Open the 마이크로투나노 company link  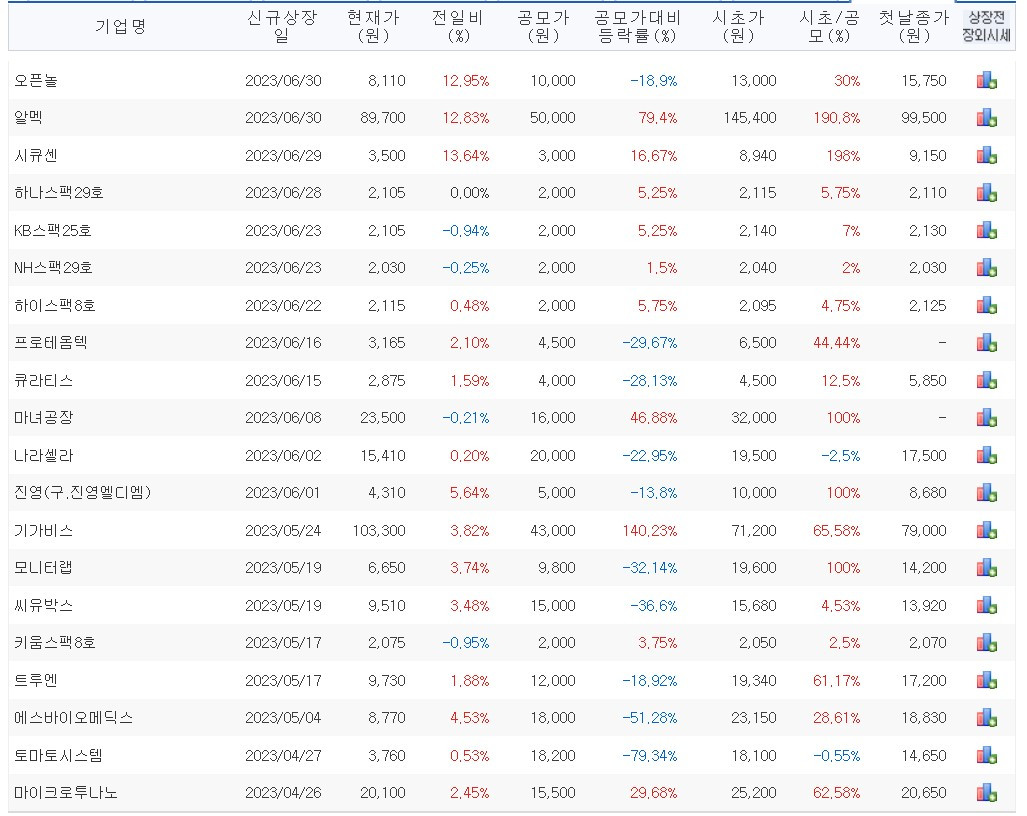[x=65, y=792]
